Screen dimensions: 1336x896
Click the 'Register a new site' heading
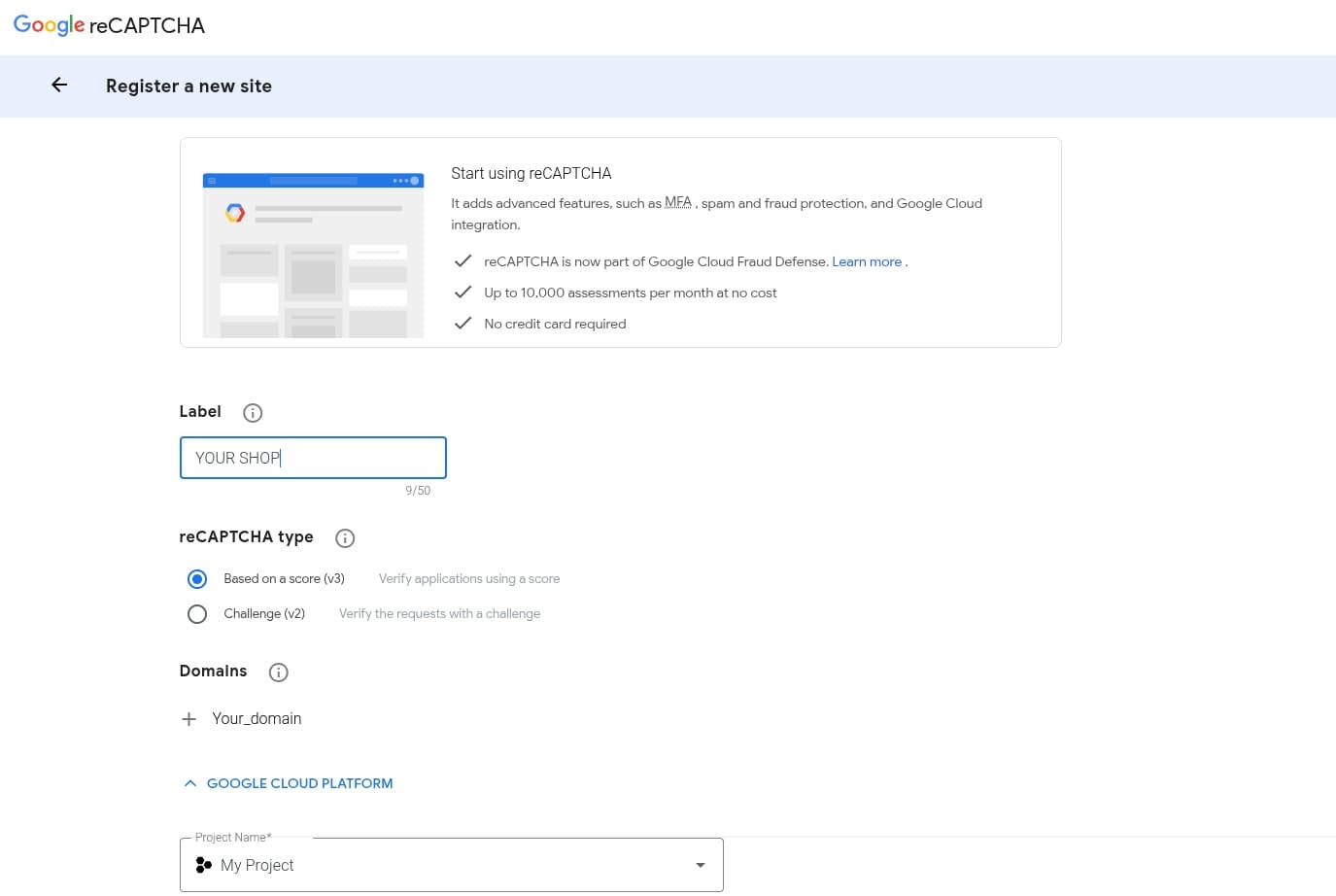[x=188, y=86]
